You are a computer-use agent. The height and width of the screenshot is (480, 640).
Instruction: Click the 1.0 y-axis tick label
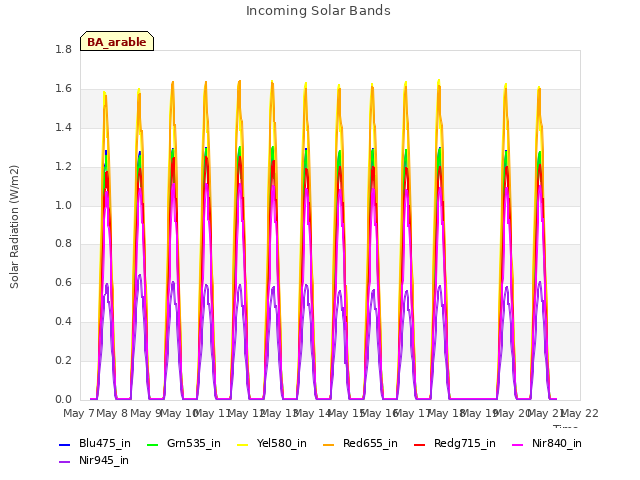pos(63,205)
